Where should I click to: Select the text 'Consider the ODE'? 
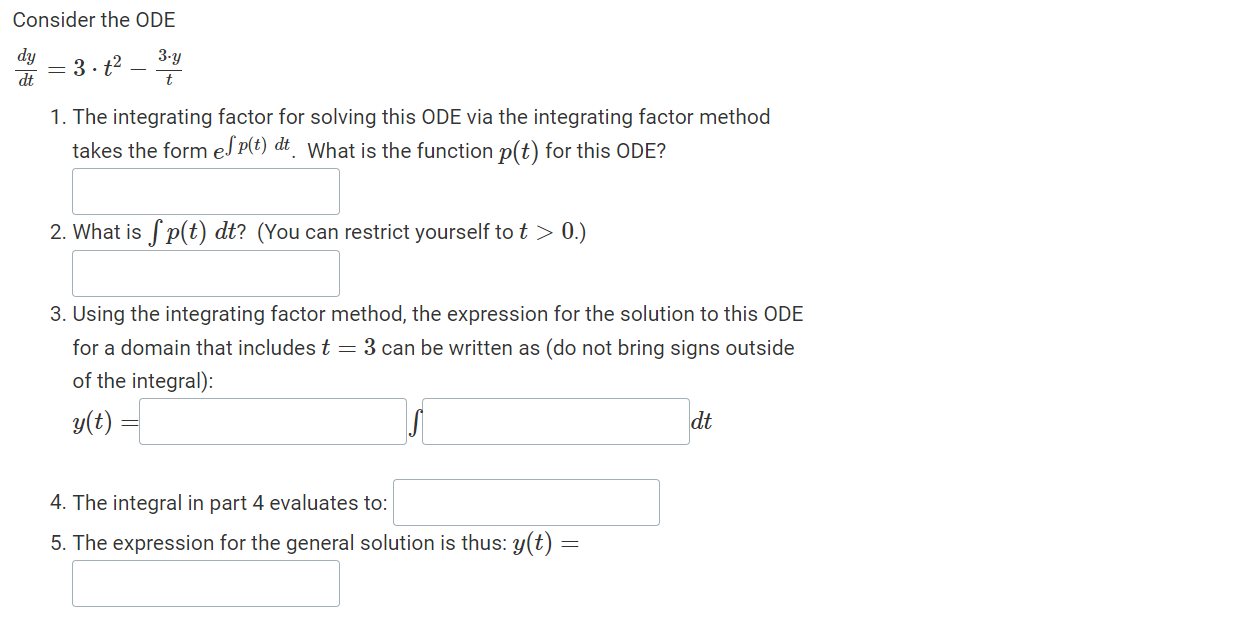[x=94, y=19]
